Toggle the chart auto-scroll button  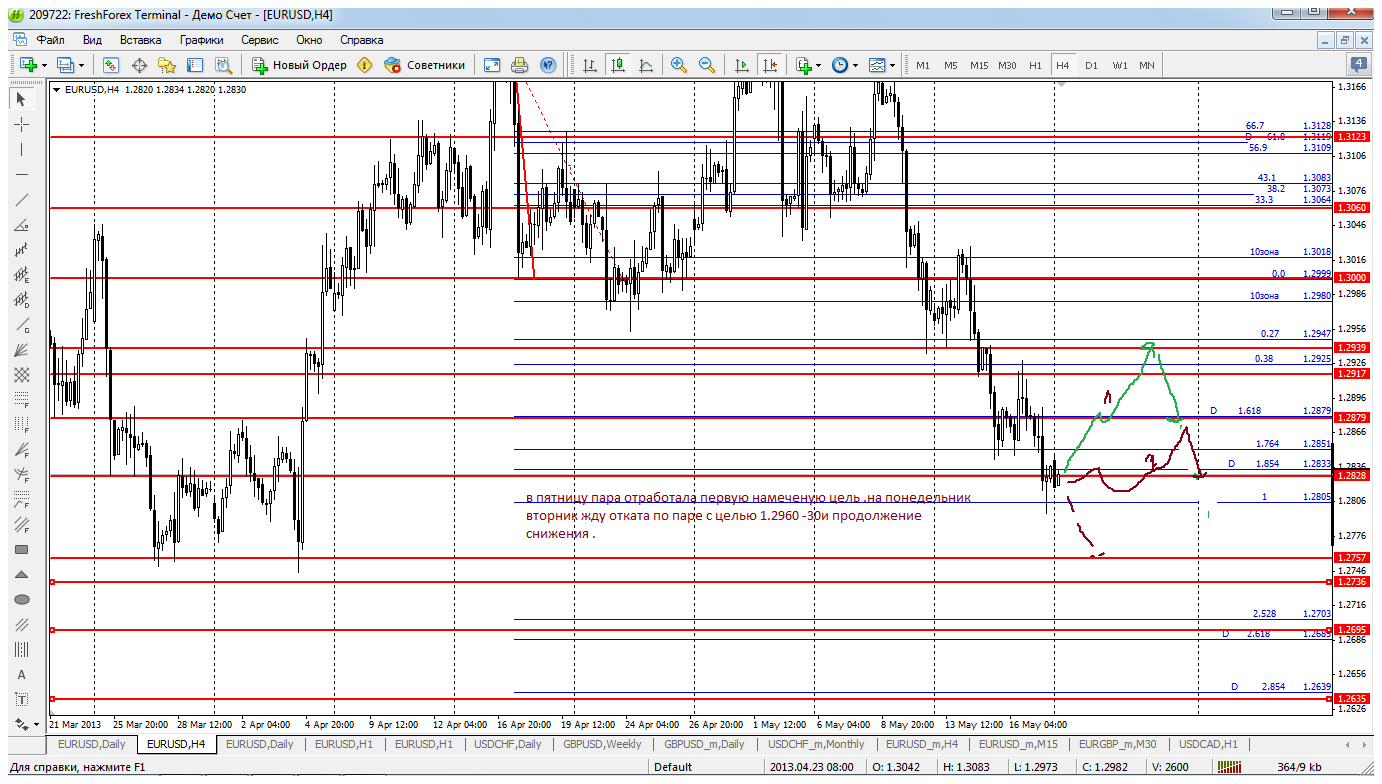pos(741,65)
